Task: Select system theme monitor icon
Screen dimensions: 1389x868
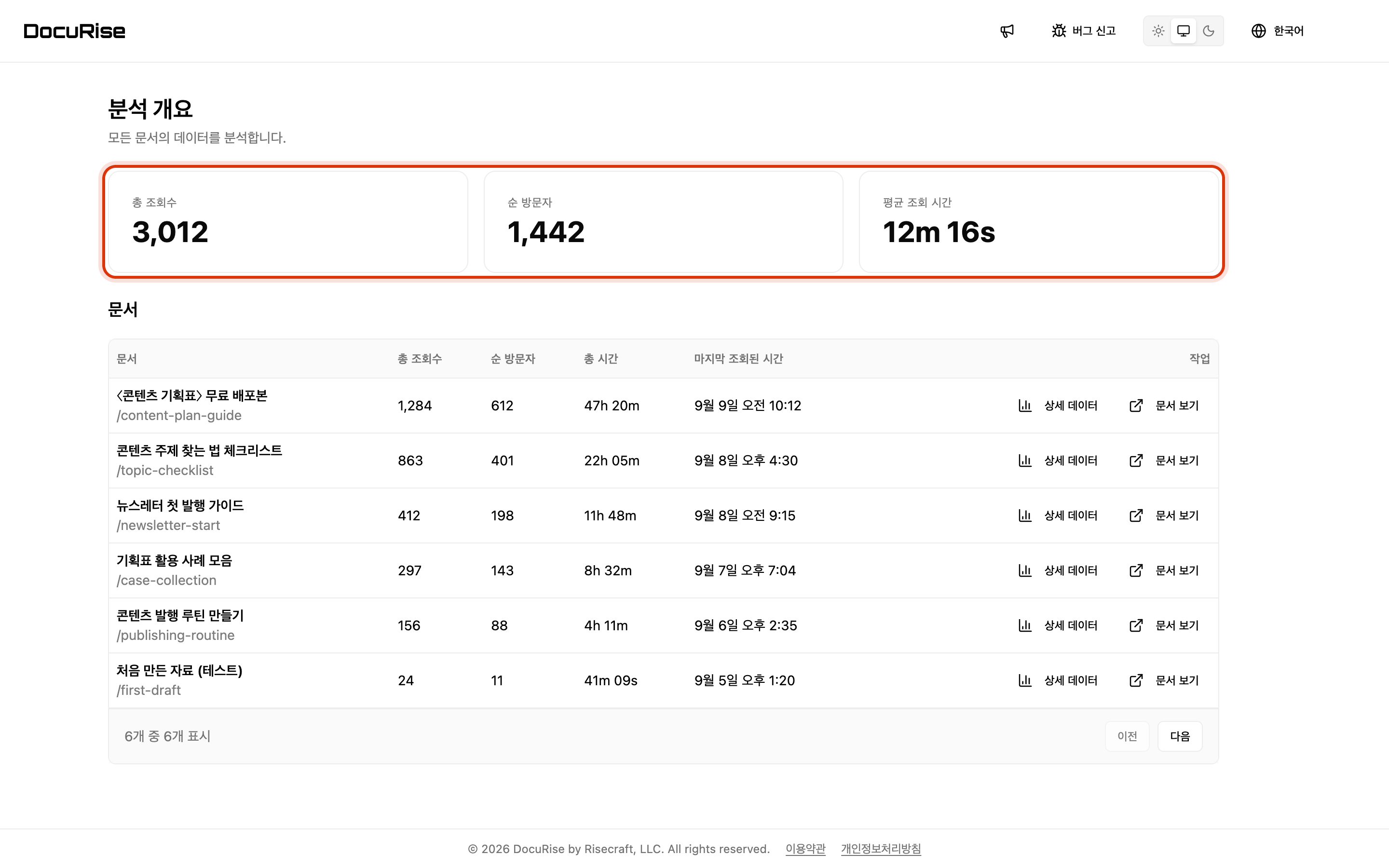Action: pyautogui.click(x=1184, y=31)
